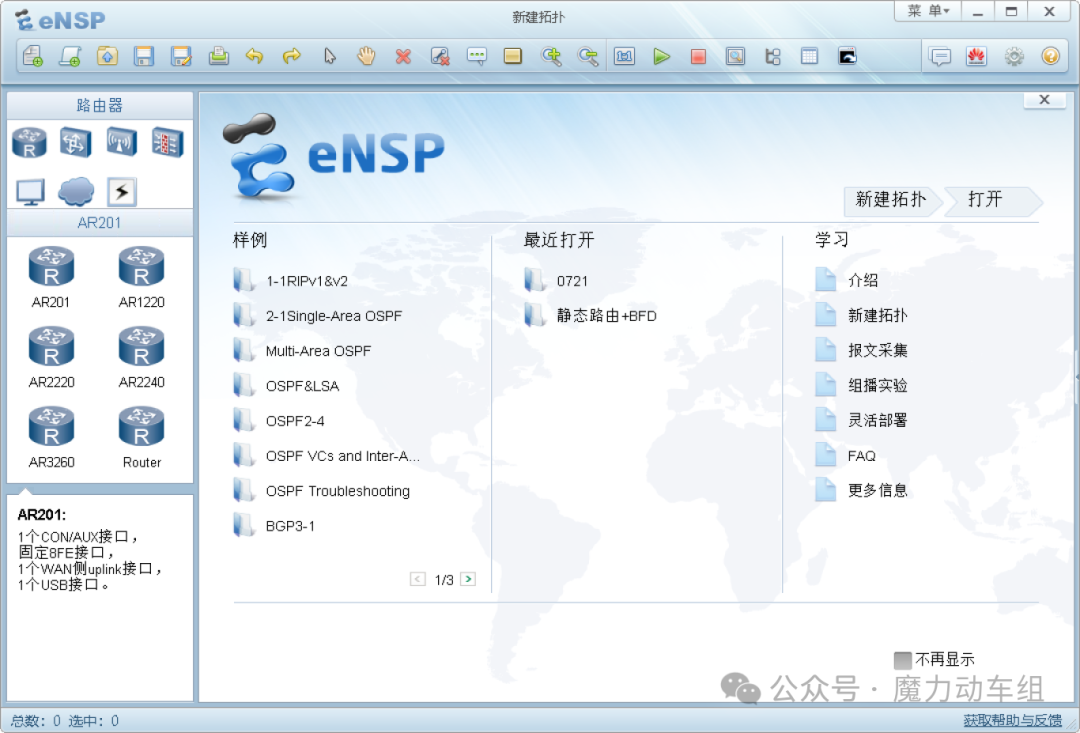The image size is (1080, 733).
Task: Click the show grid icon
Action: coord(810,56)
